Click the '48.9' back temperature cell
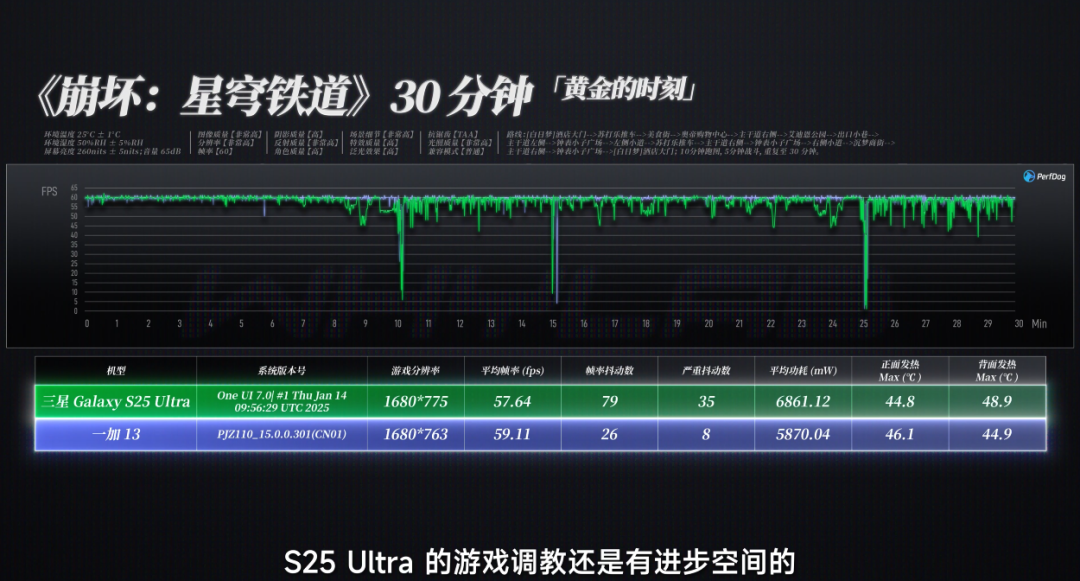1080x581 pixels. 997,401
